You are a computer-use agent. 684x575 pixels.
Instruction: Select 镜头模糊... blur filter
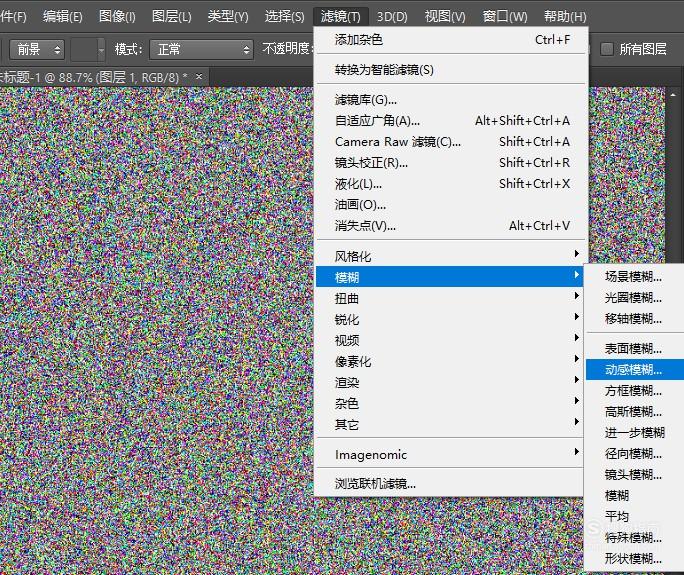[635, 474]
